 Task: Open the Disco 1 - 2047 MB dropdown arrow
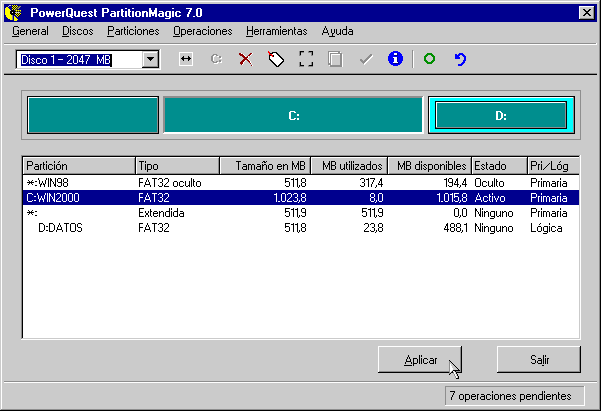tap(150, 59)
